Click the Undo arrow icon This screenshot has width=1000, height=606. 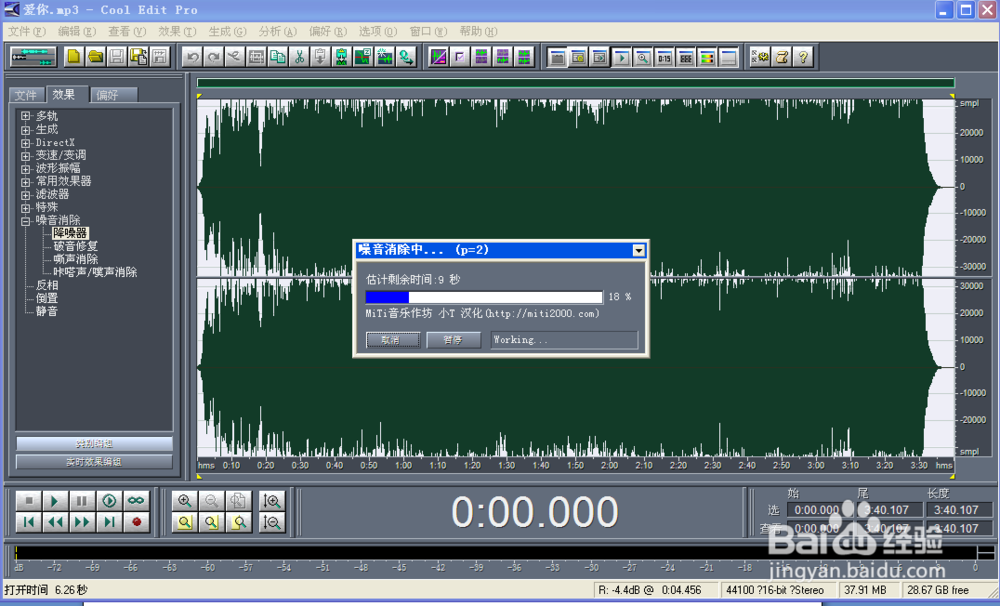click(192, 57)
